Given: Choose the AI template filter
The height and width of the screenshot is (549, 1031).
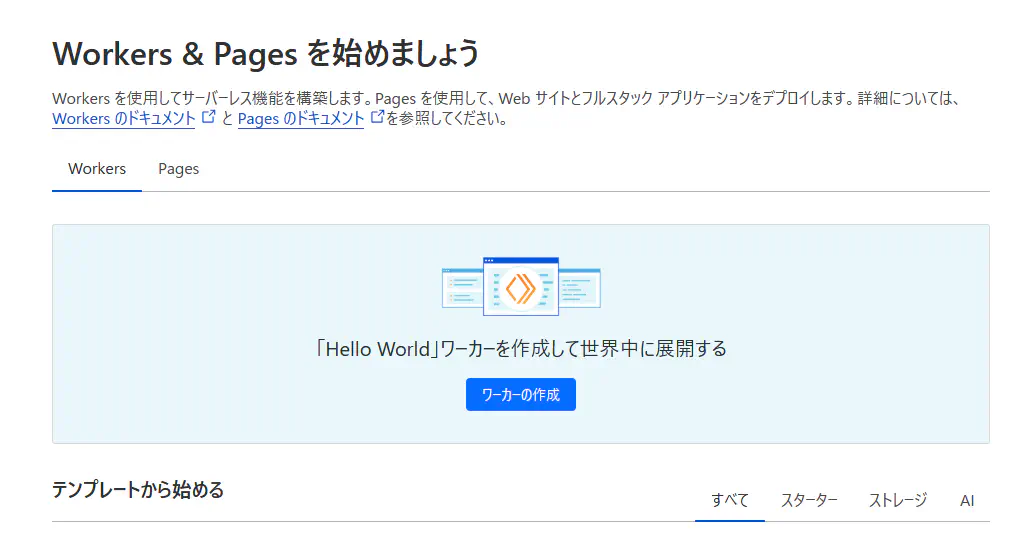Looking at the screenshot, I should 967,500.
